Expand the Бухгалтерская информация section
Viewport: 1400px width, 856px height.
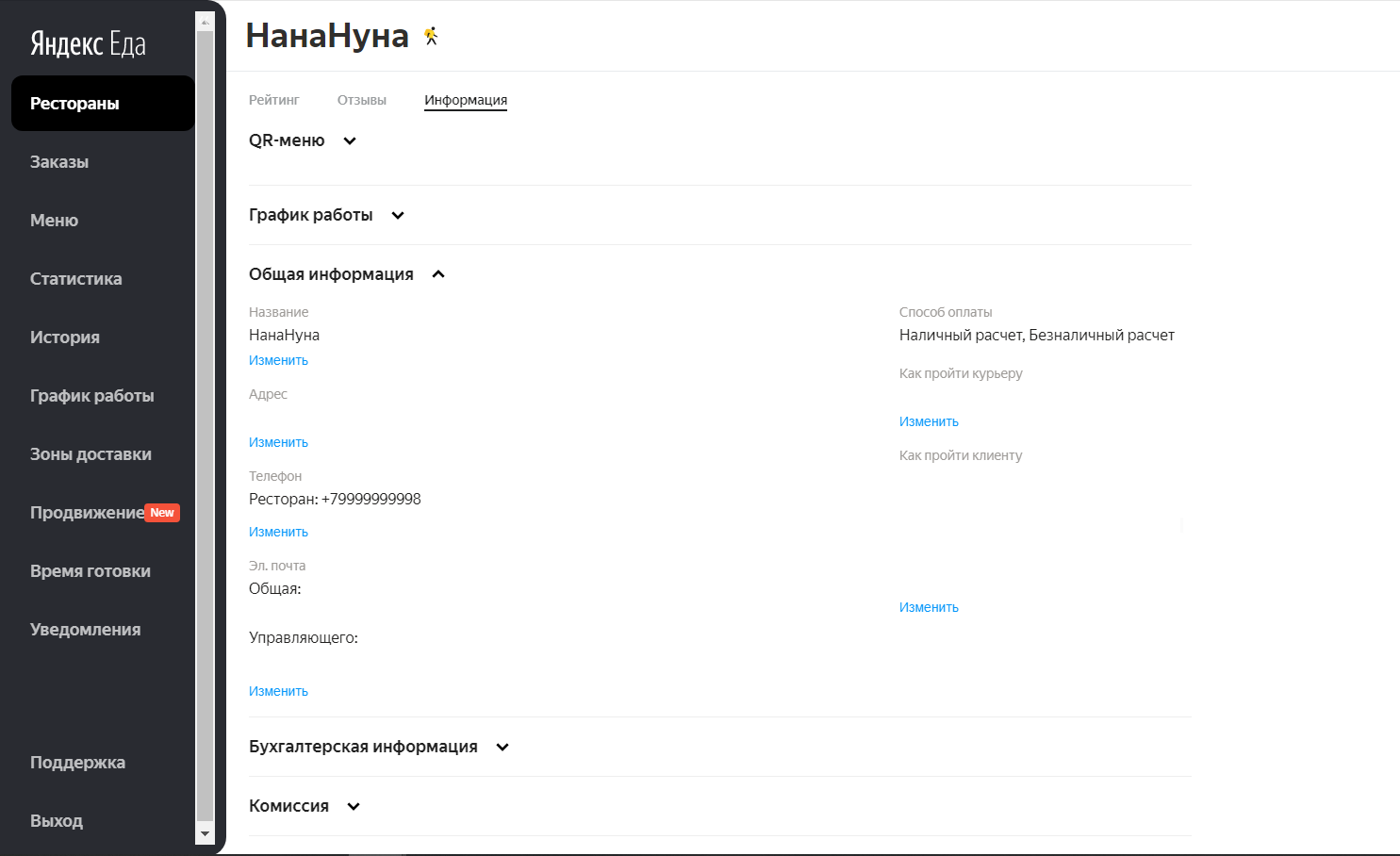502,748
